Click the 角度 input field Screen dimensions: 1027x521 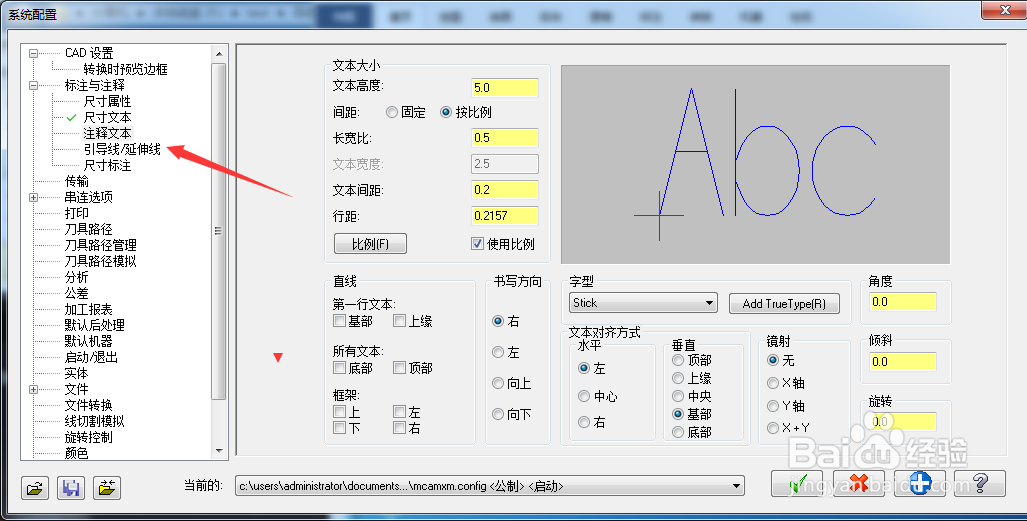(x=903, y=302)
